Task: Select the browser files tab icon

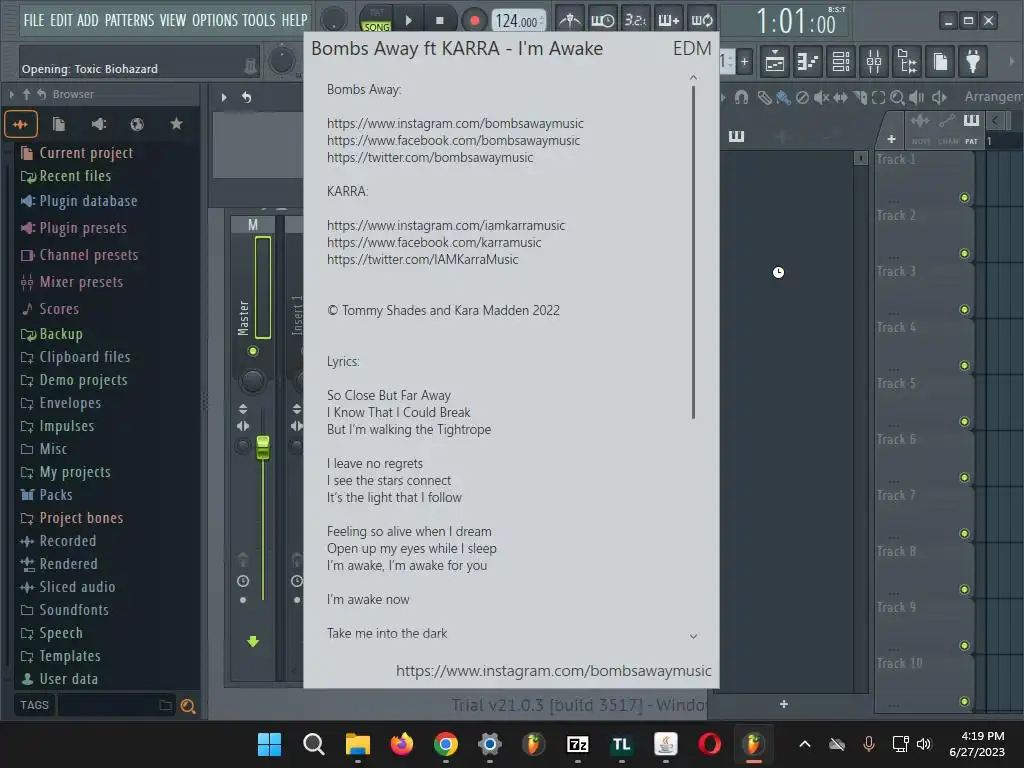Action: 59,124
